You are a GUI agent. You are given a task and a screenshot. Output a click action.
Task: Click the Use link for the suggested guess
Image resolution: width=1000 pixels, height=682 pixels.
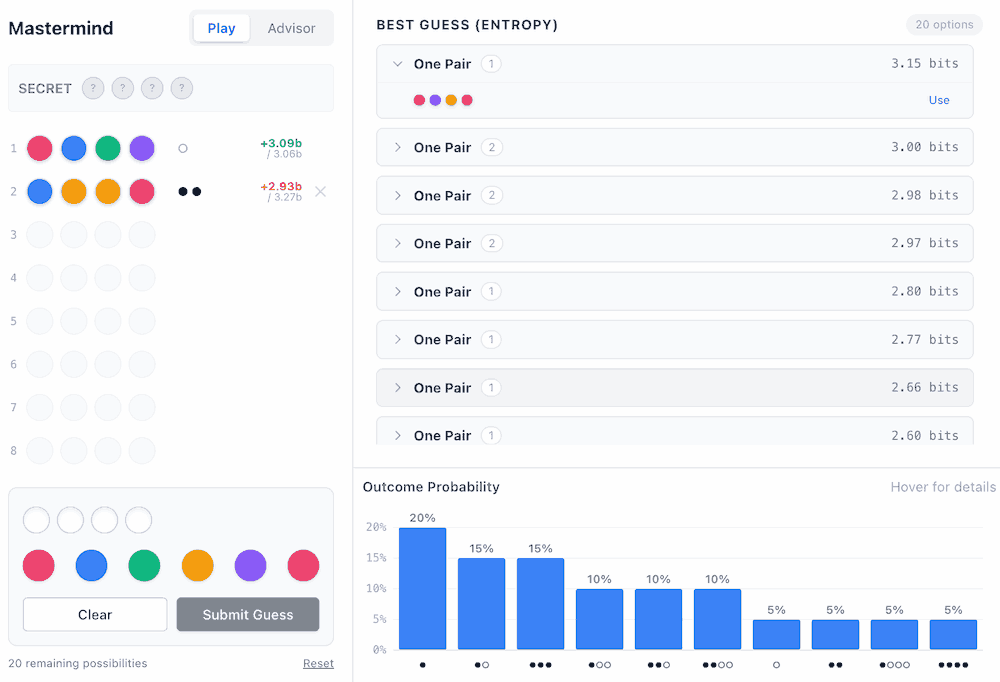click(938, 100)
